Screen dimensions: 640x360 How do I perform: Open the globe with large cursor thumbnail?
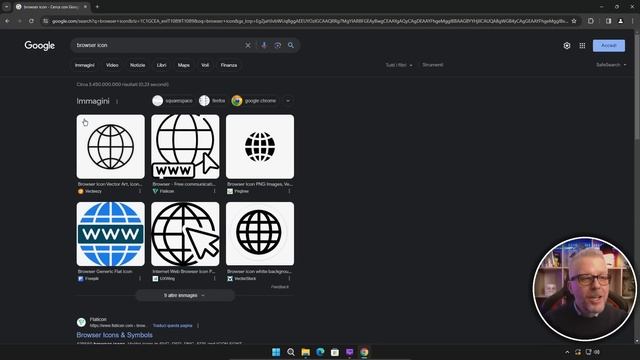tap(185, 234)
